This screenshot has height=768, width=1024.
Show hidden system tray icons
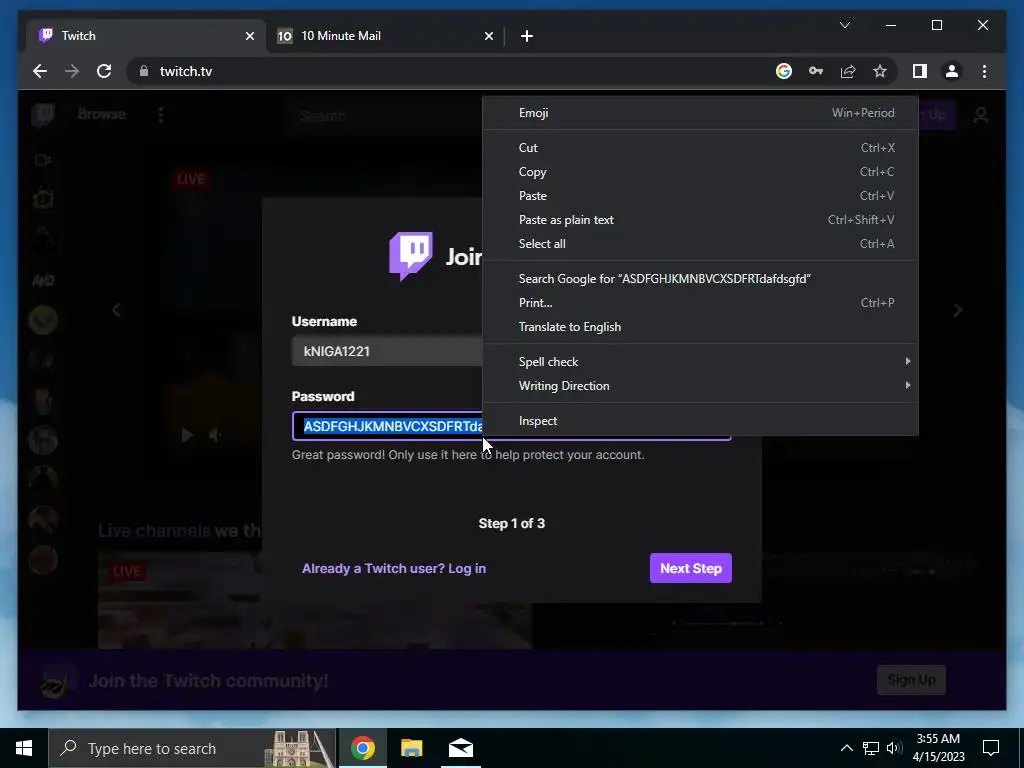(846, 748)
